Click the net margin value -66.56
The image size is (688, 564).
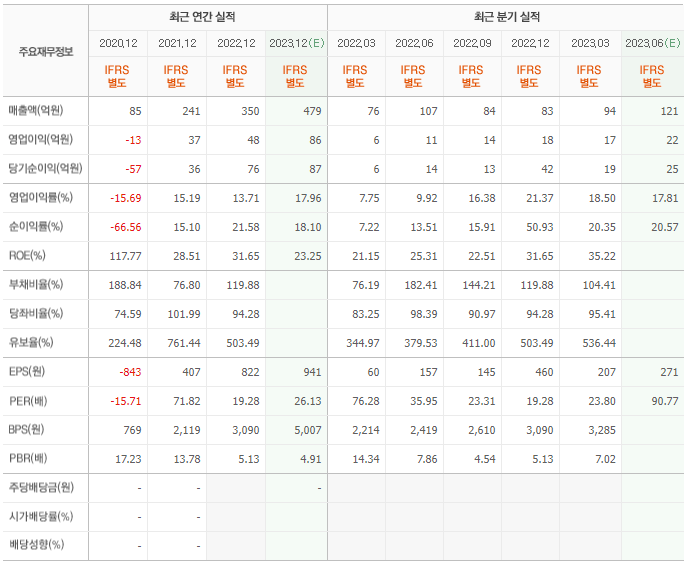coord(125,227)
